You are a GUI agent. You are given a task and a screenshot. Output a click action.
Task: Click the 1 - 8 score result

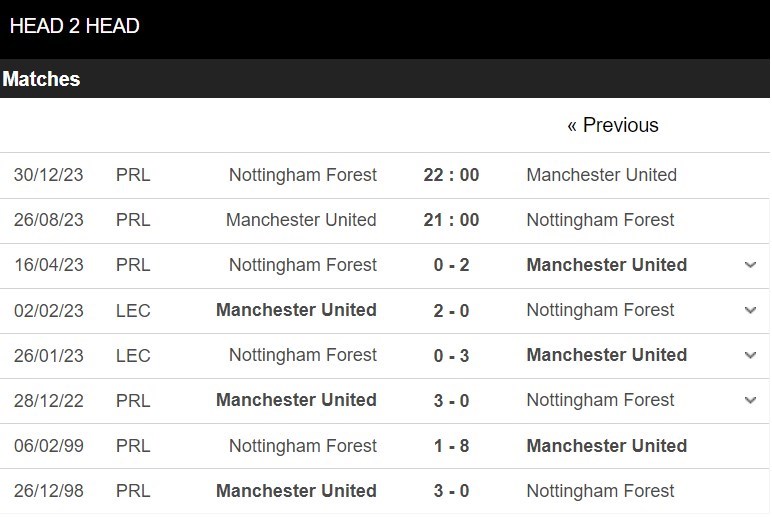click(451, 446)
